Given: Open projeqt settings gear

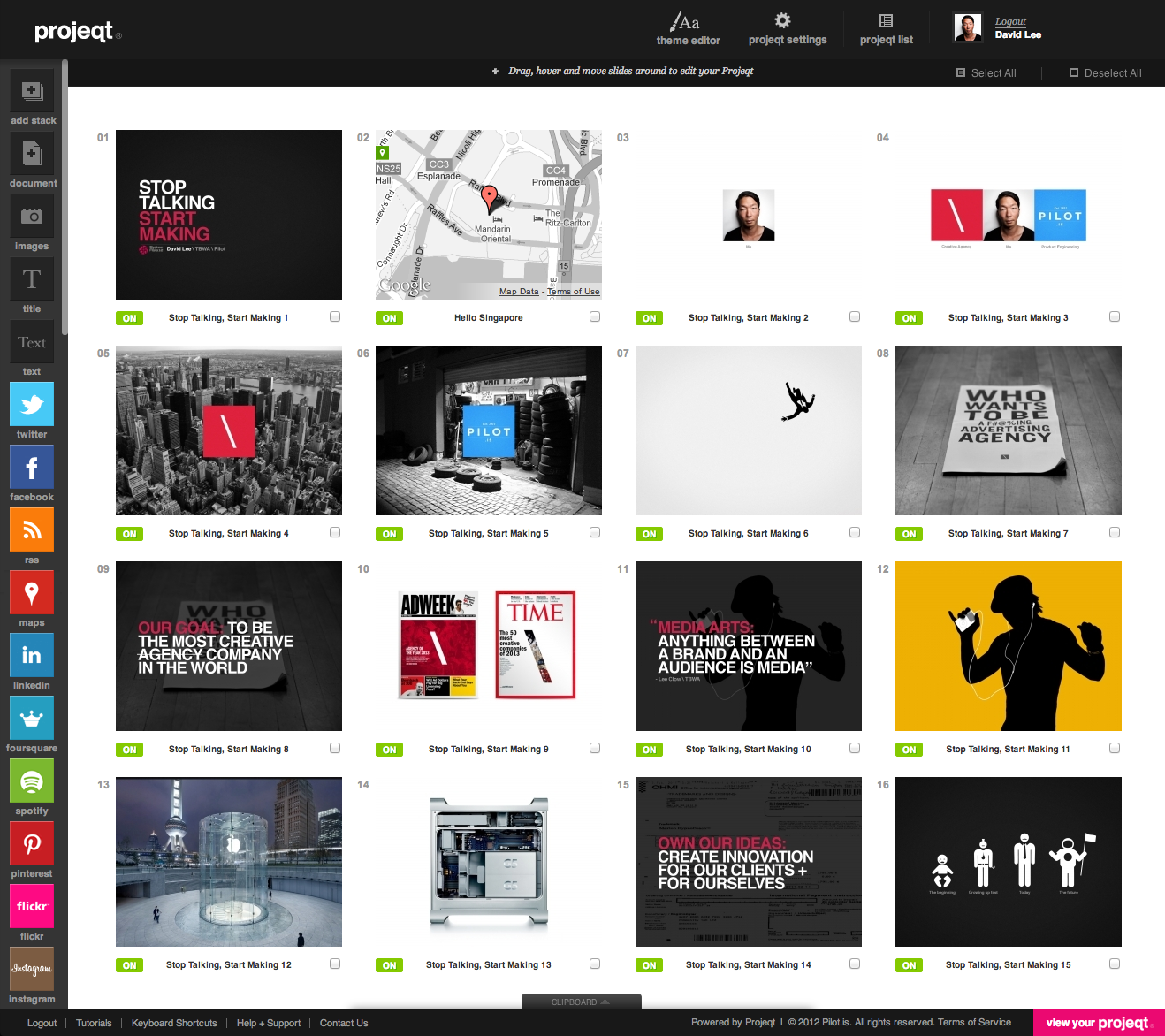Looking at the screenshot, I should [788, 29].
